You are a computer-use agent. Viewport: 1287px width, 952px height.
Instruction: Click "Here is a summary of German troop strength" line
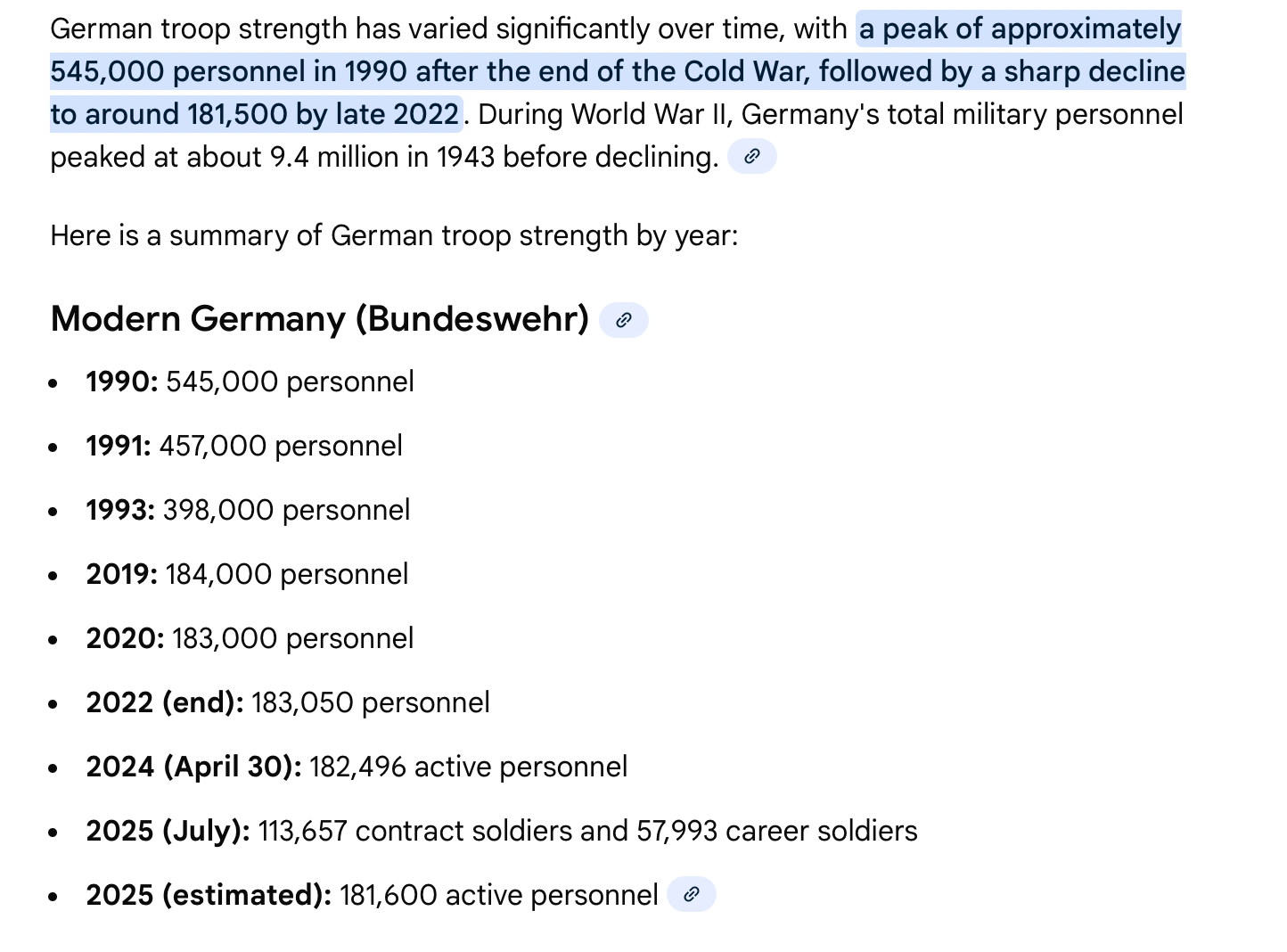pyautogui.click(x=394, y=235)
